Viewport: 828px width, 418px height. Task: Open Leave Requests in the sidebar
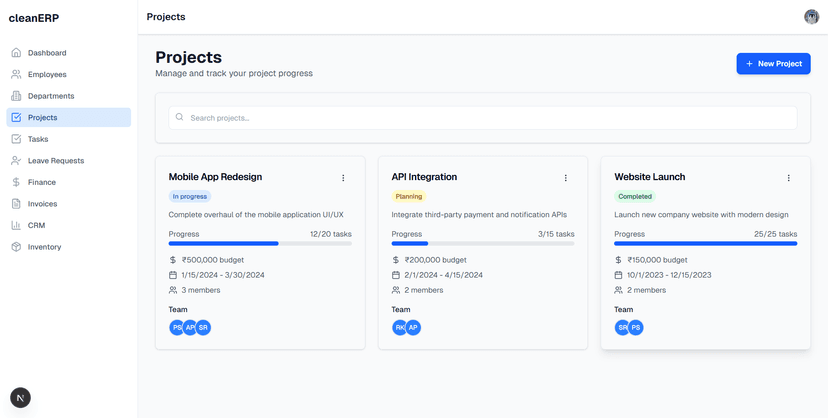click(69, 160)
